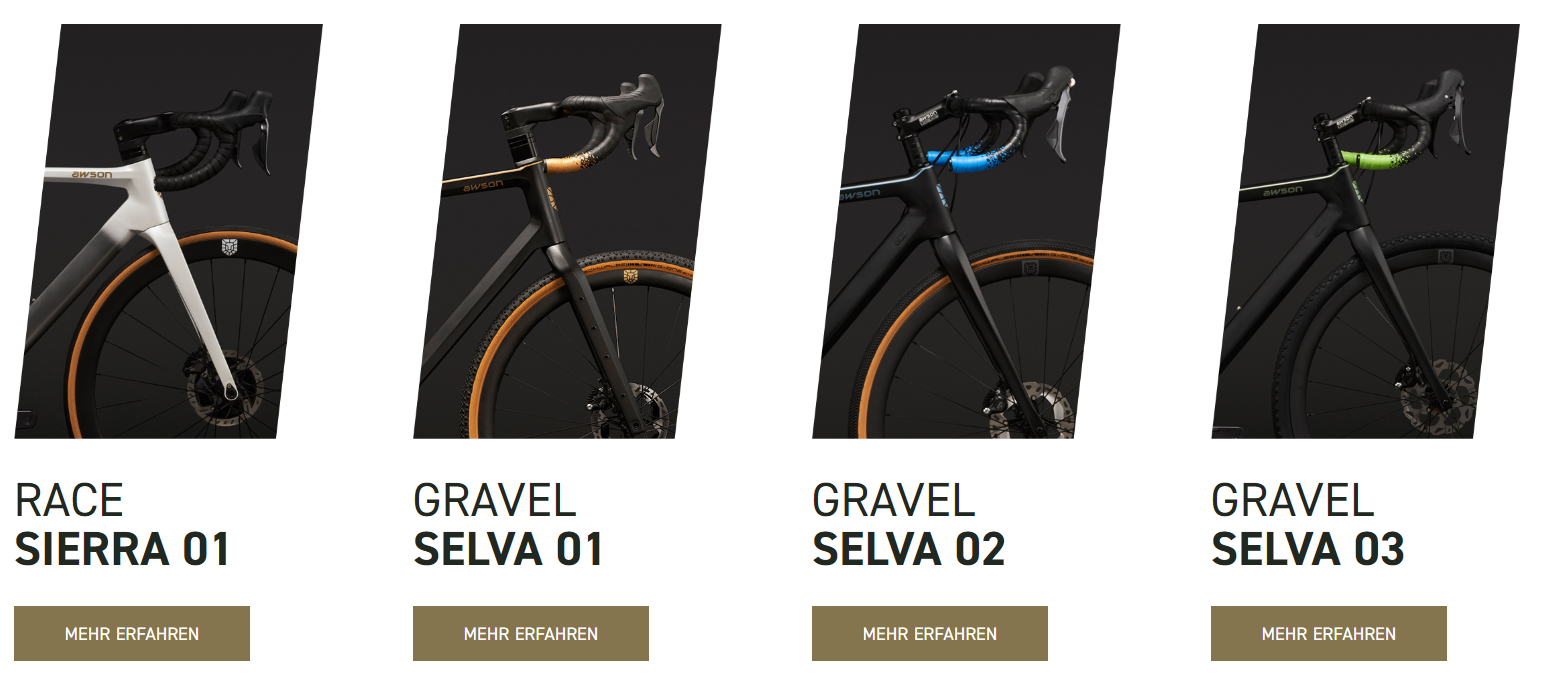This screenshot has height=688, width=1545.
Task: Click the SIERRA 01 model title
Action: coord(123,549)
